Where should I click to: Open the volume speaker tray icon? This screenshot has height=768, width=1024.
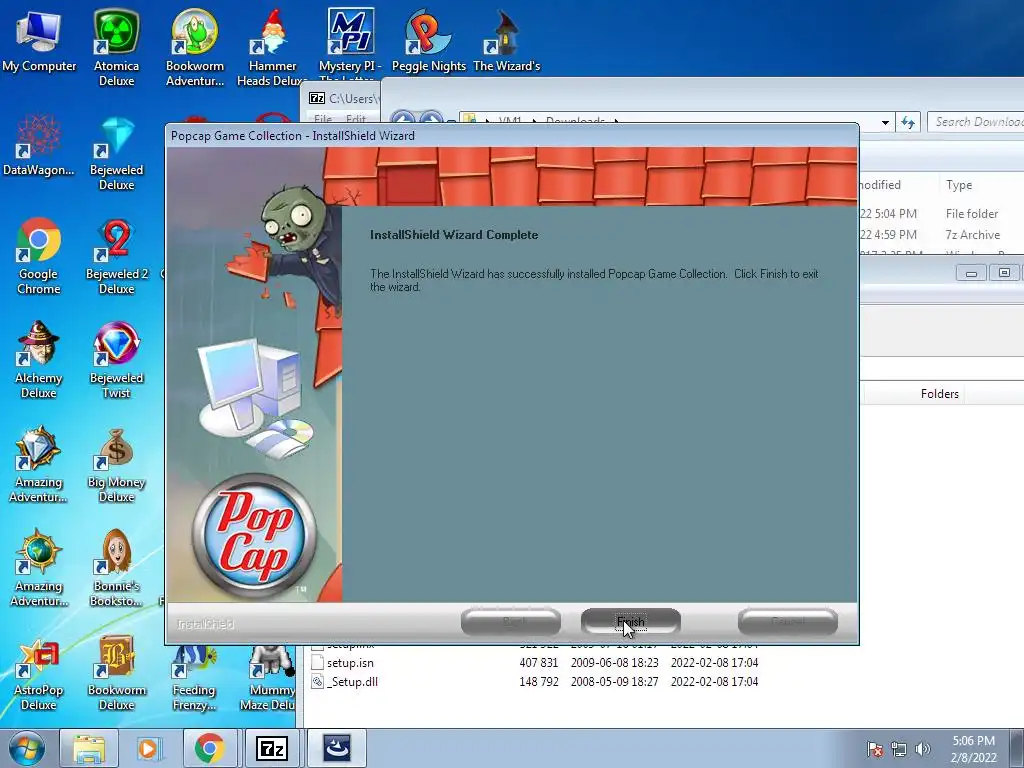click(x=923, y=749)
